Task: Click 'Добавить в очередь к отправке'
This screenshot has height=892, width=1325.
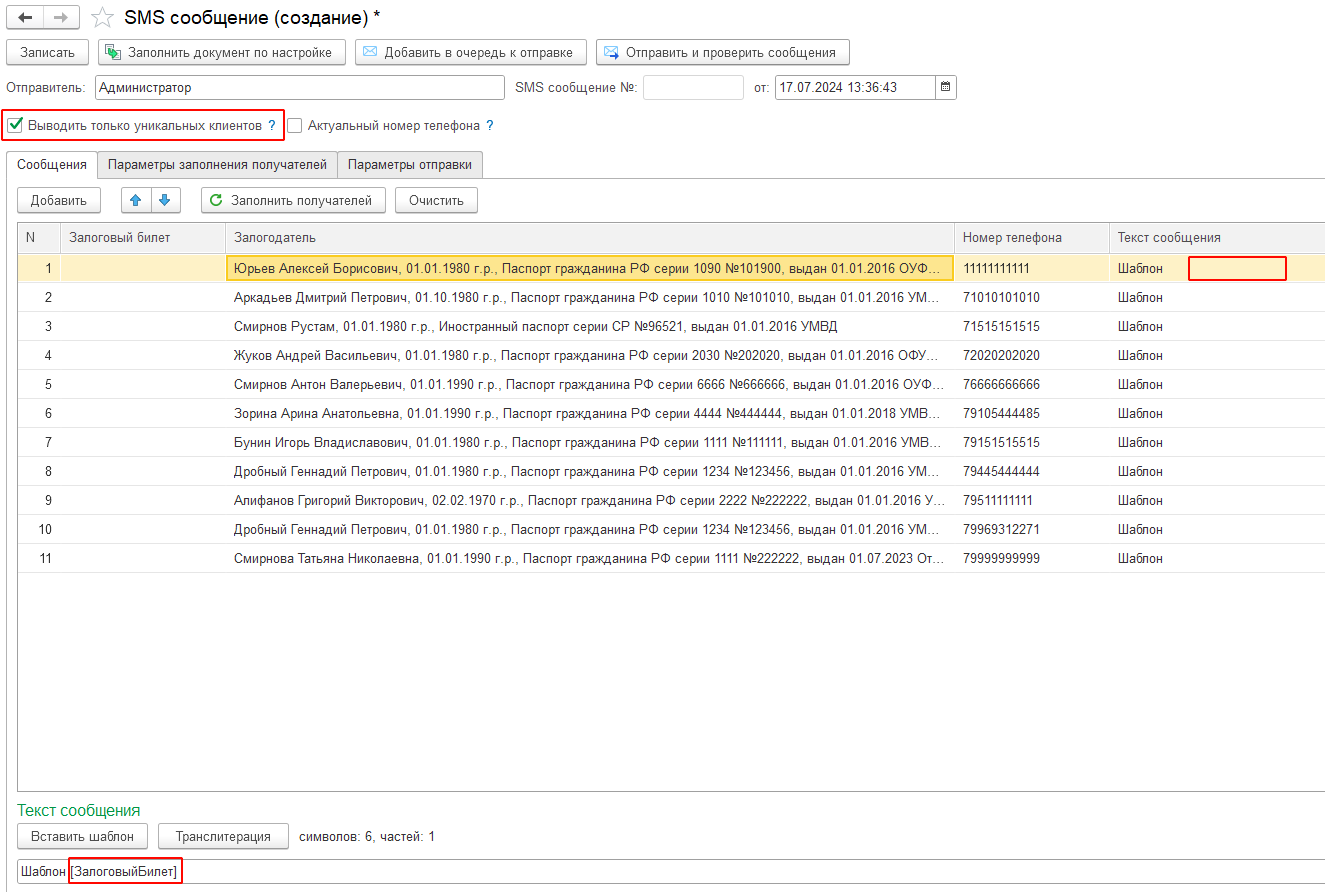Action: [x=470, y=52]
